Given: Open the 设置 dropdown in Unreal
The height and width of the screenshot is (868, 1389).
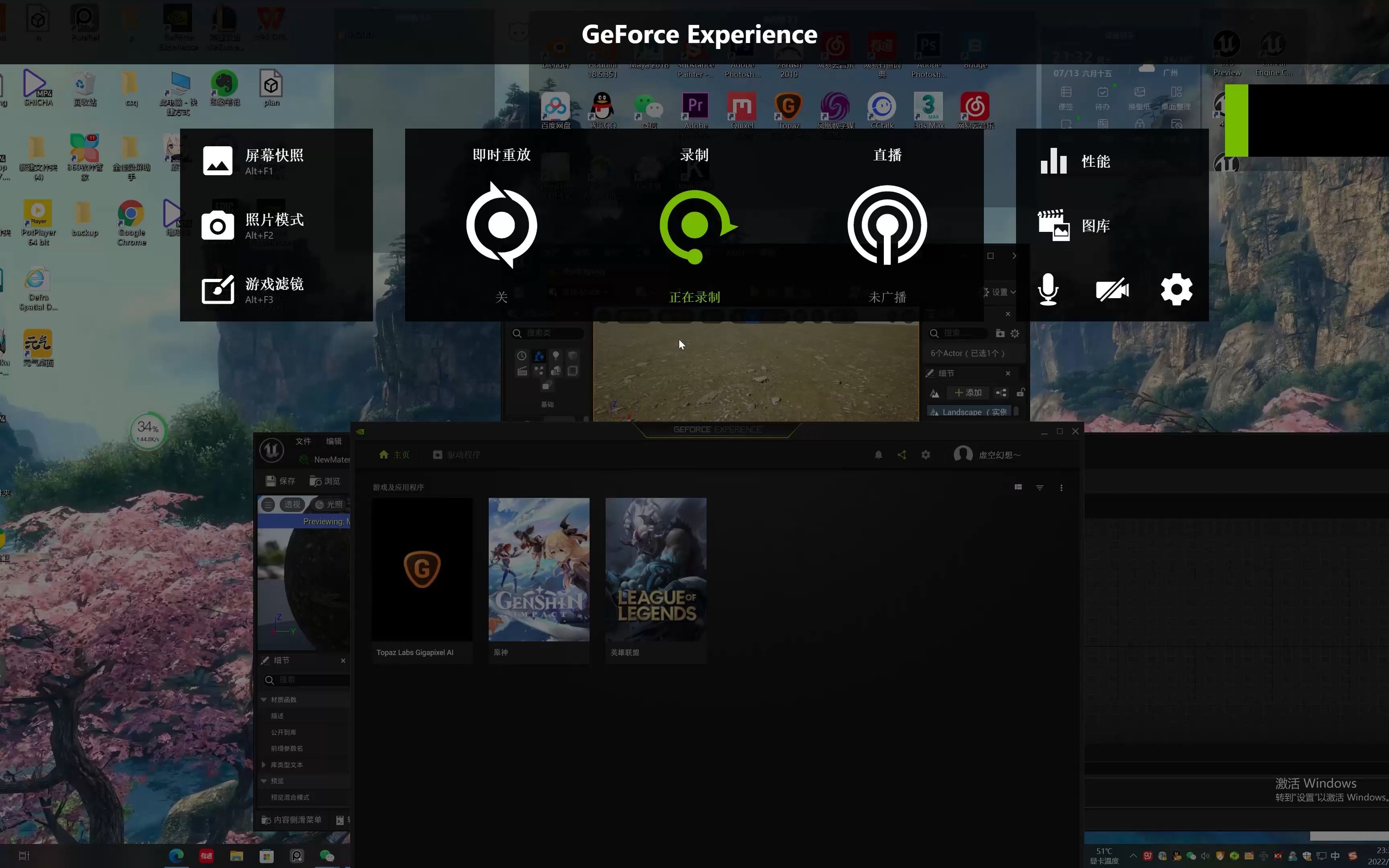Looking at the screenshot, I should (x=999, y=292).
